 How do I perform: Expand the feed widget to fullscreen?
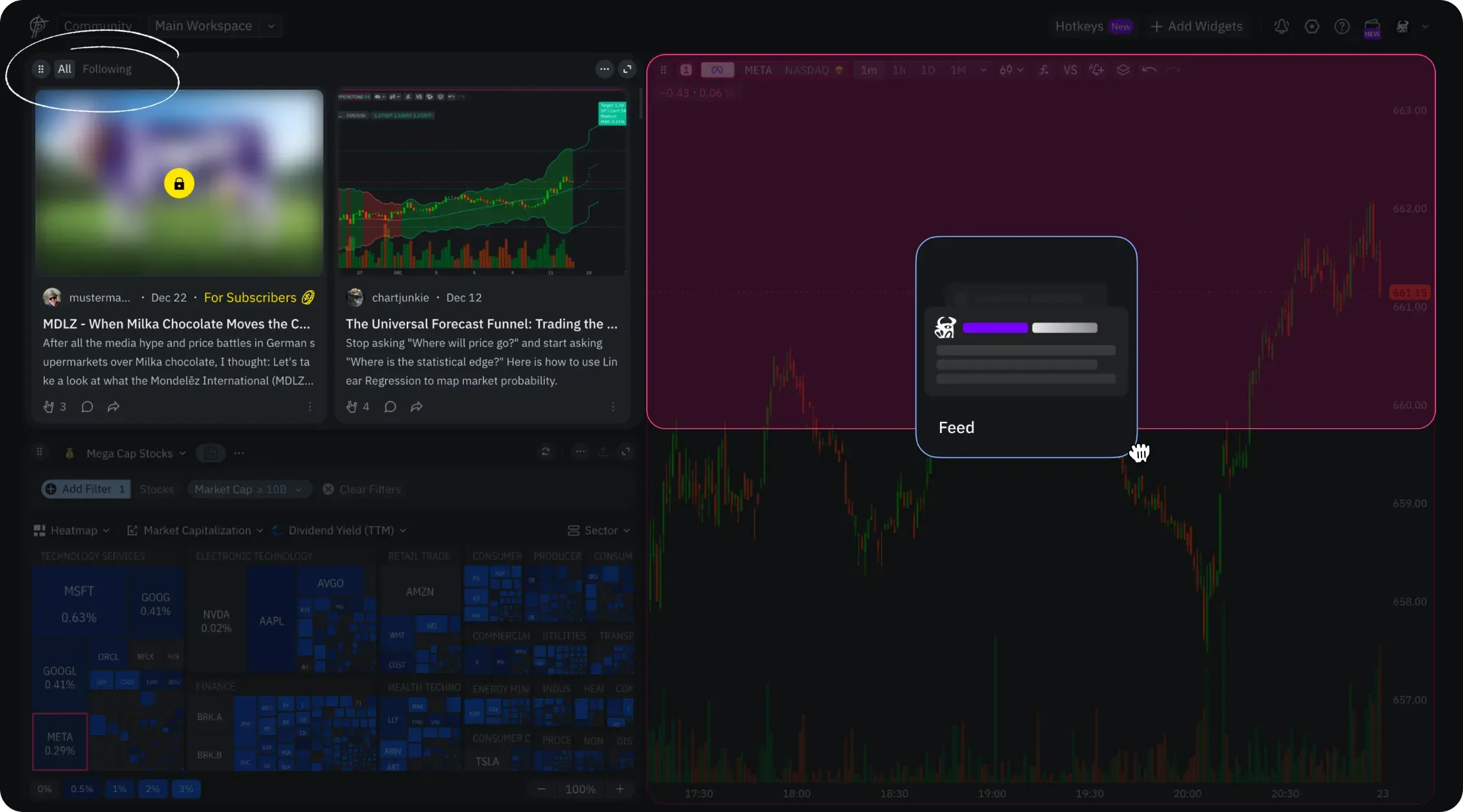coord(628,69)
